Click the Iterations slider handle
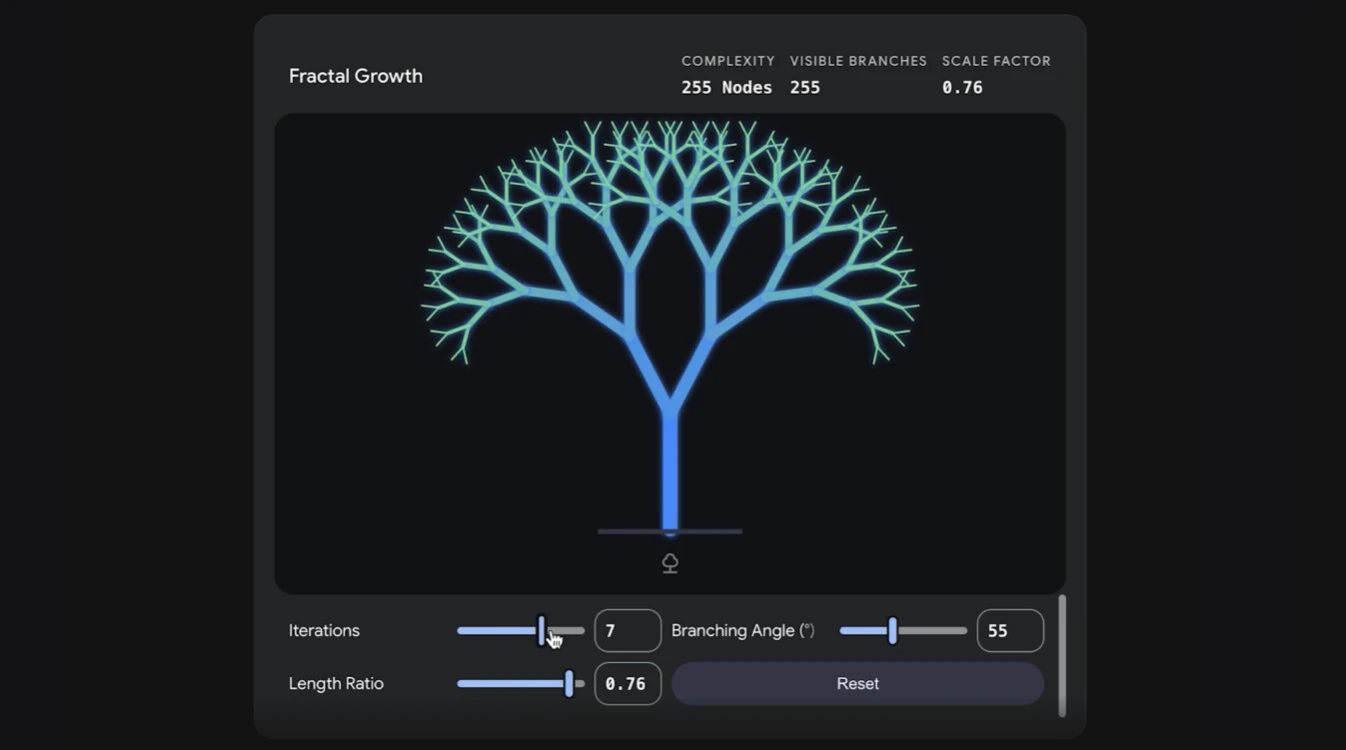Viewport: 1346px width, 750px height. pos(541,630)
